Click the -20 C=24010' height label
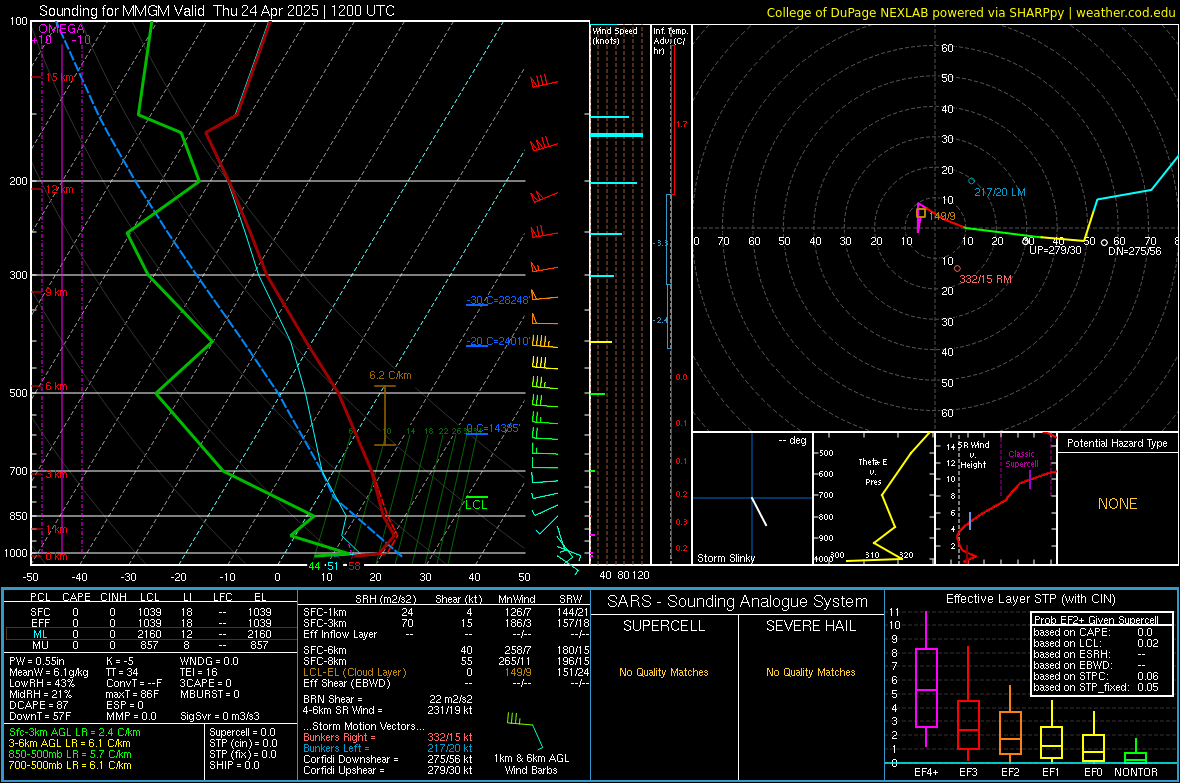 pyautogui.click(x=498, y=341)
